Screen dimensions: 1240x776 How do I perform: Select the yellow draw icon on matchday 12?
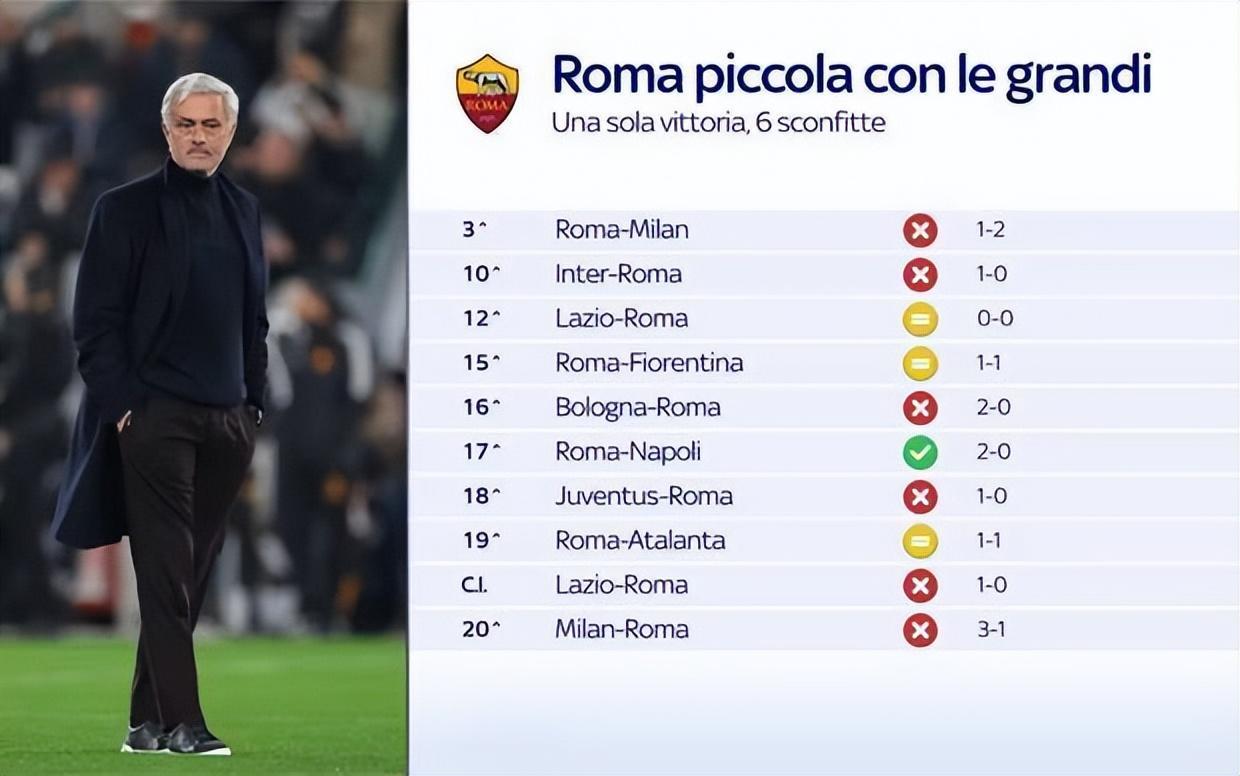click(x=920, y=319)
